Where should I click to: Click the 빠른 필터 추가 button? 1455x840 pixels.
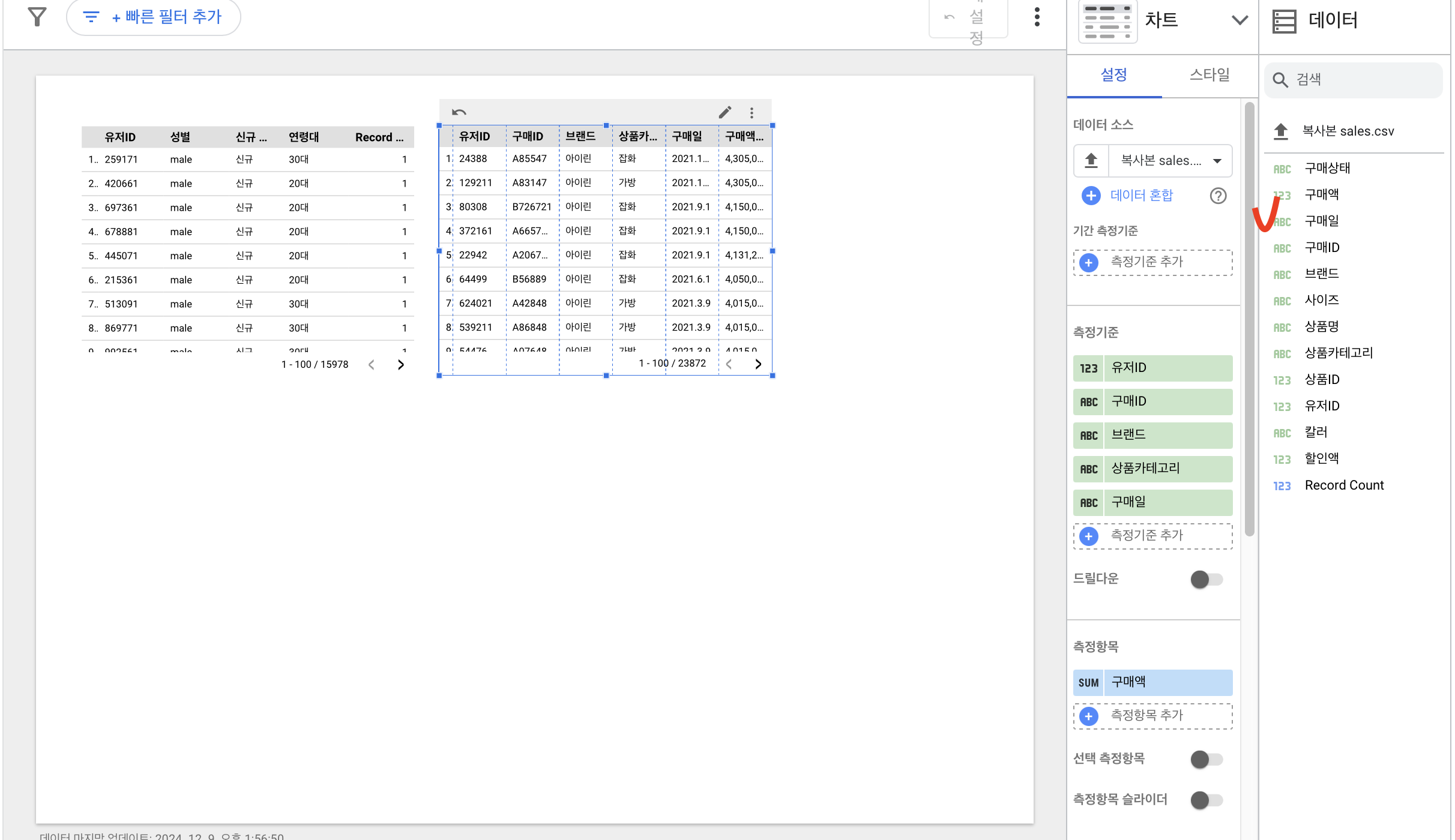[154, 17]
